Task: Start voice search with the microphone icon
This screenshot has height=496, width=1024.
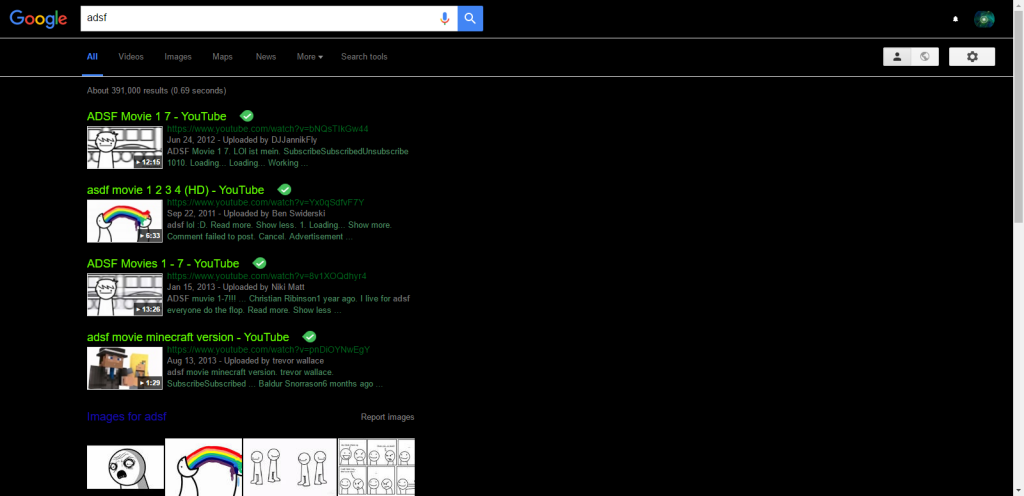Action: click(445, 18)
